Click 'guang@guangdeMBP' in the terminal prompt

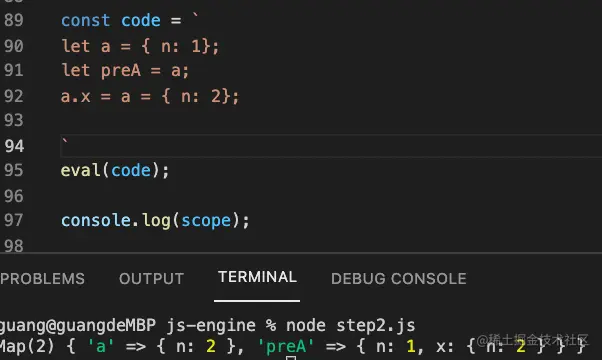(x=78, y=326)
